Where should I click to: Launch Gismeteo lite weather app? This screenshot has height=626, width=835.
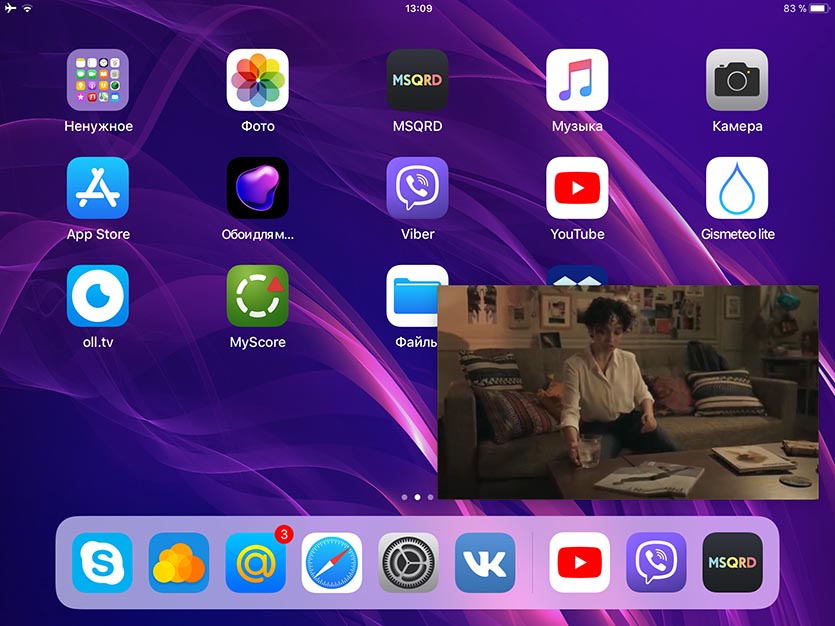(x=736, y=188)
